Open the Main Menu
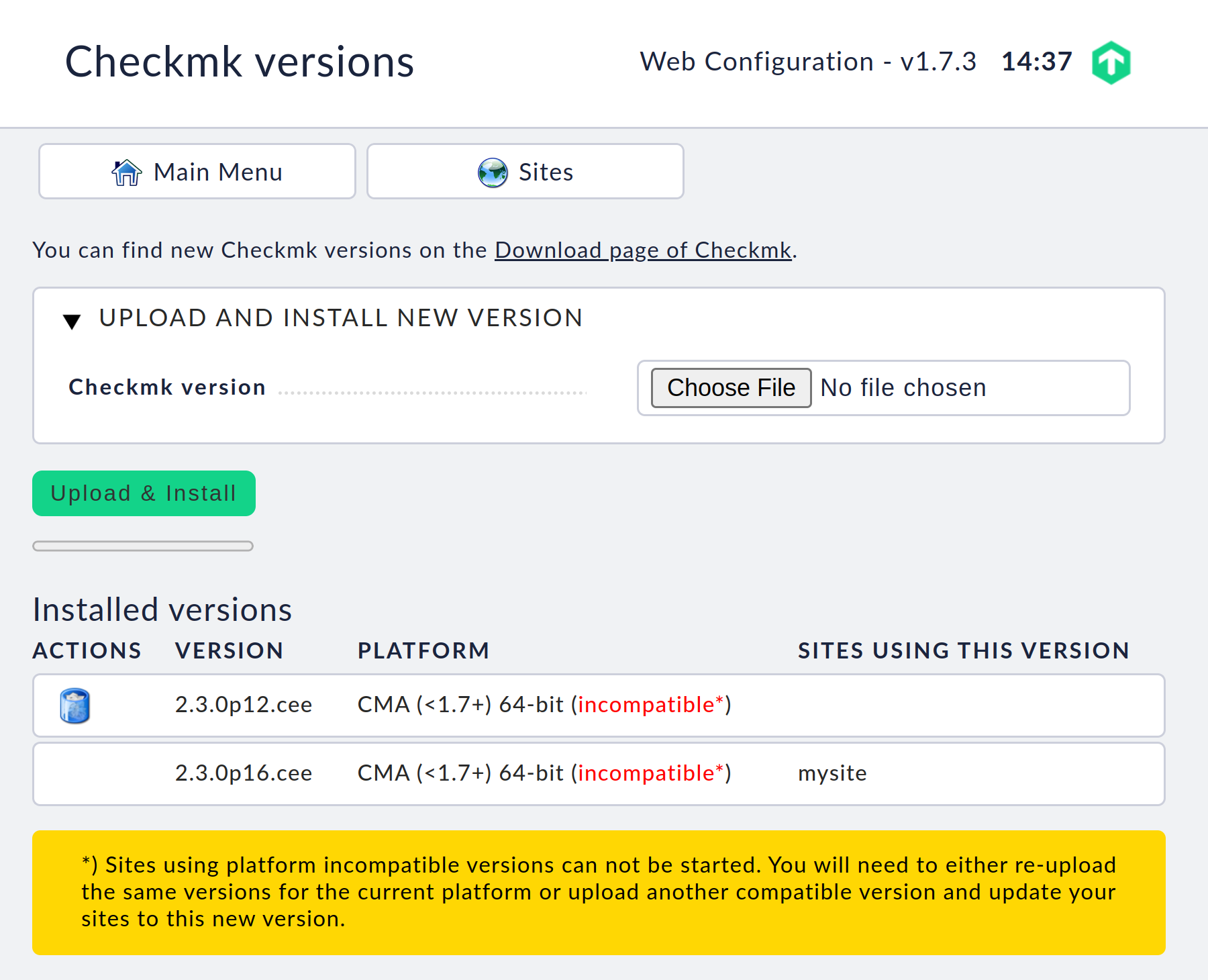 pyautogui.click(x=197, y=171)
